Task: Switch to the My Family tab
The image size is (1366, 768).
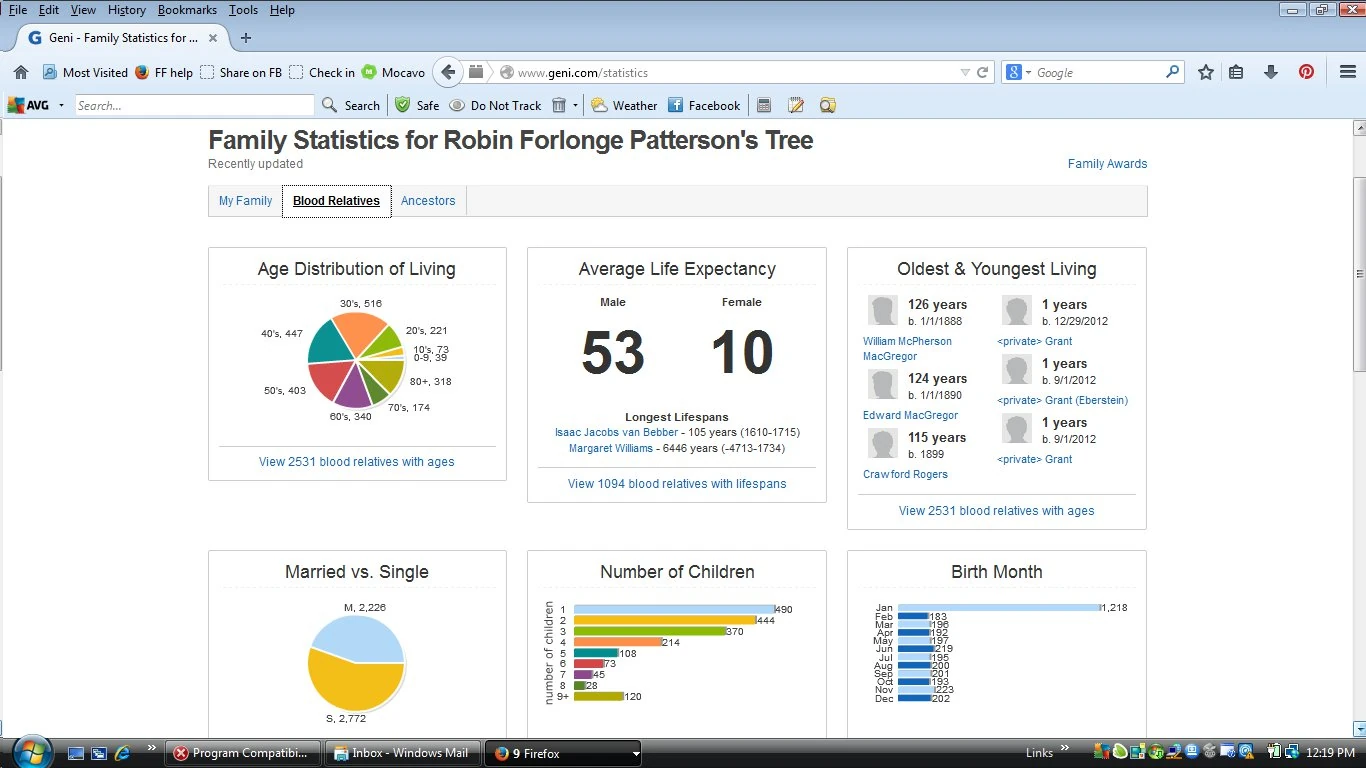Action: coord(246,201)
